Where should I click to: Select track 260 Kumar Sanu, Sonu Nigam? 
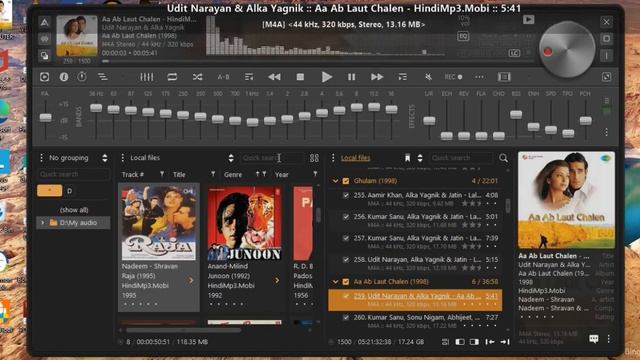415,321
